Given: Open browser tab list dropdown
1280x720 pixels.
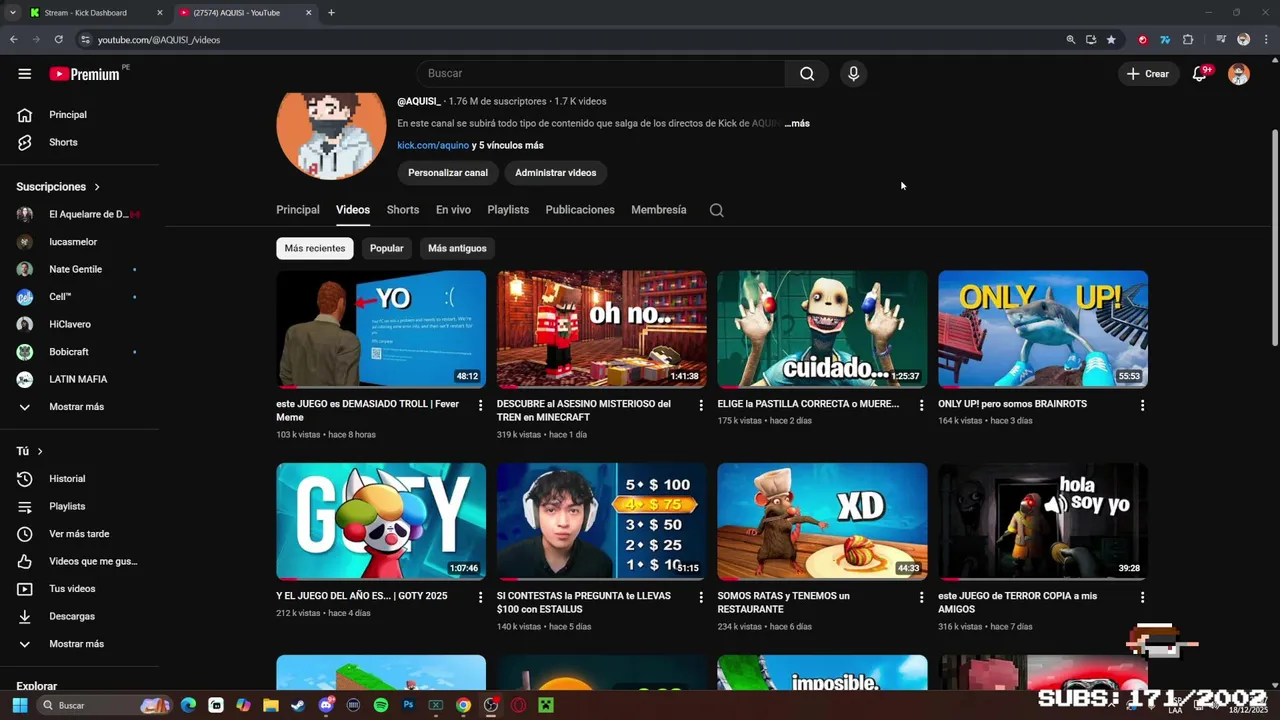Looking at the screenshot, I should [12, 13].
